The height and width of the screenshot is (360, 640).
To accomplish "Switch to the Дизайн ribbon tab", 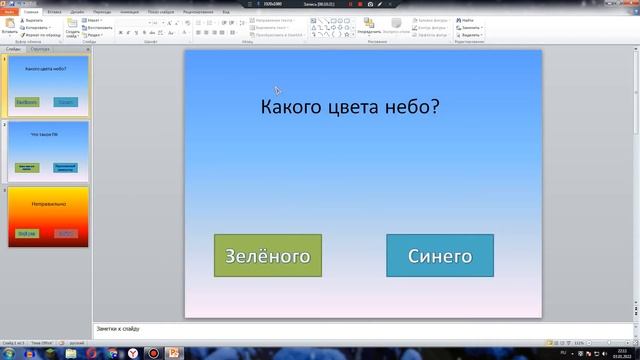I will 77,12.
